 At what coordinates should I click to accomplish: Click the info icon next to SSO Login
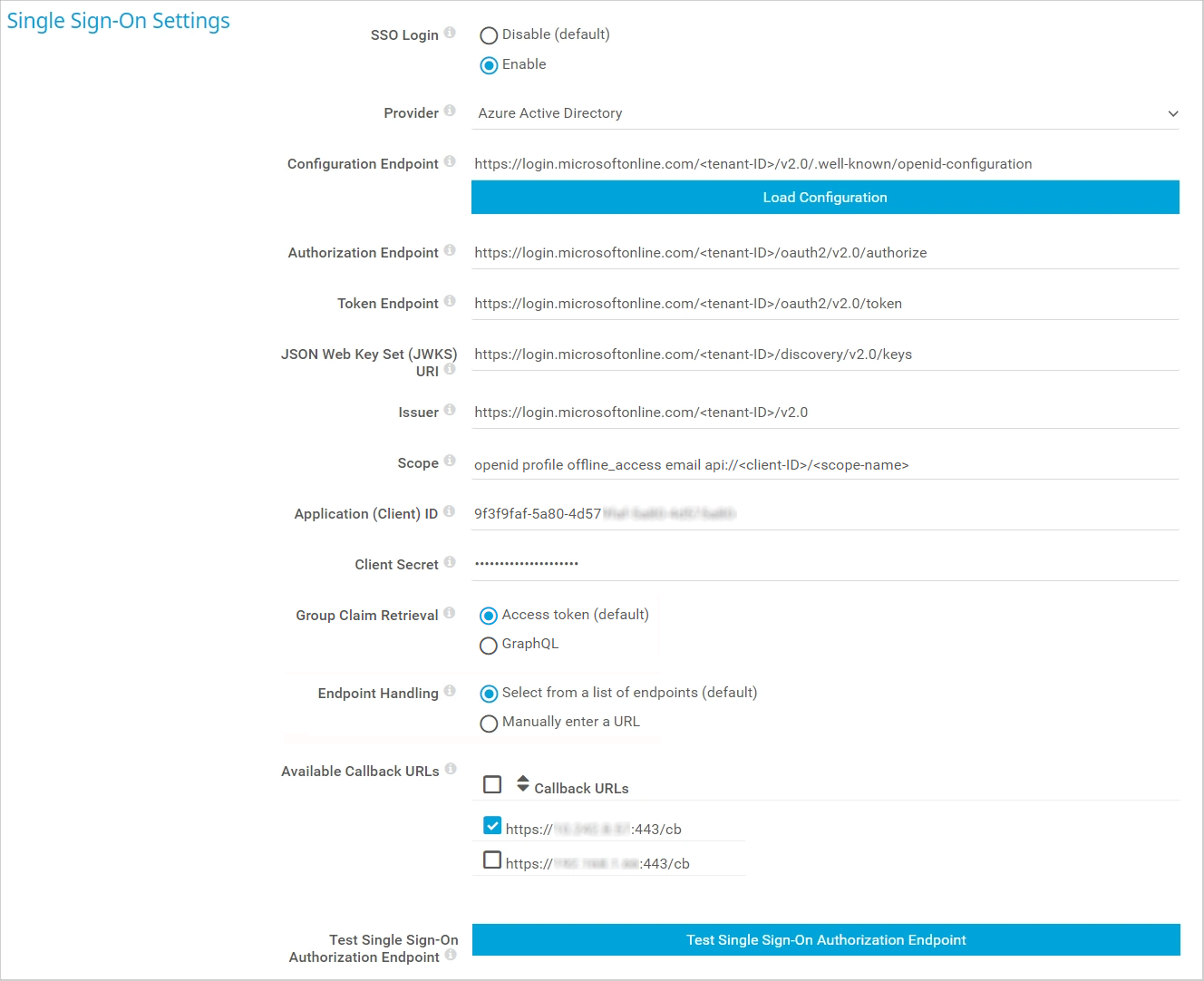tap(450, 33)
